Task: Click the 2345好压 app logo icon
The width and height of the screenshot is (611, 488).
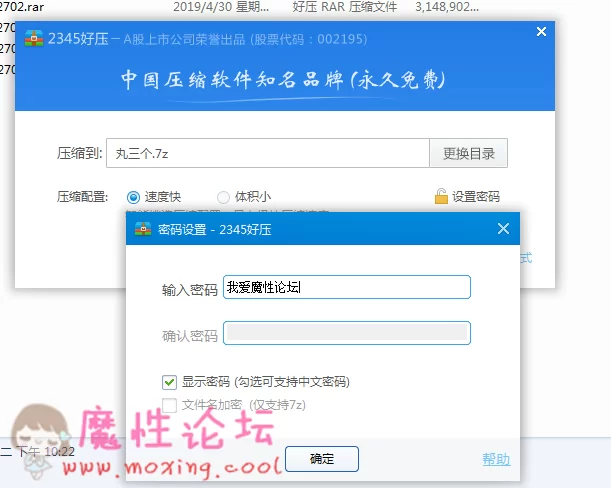Action: pos(34,39)
